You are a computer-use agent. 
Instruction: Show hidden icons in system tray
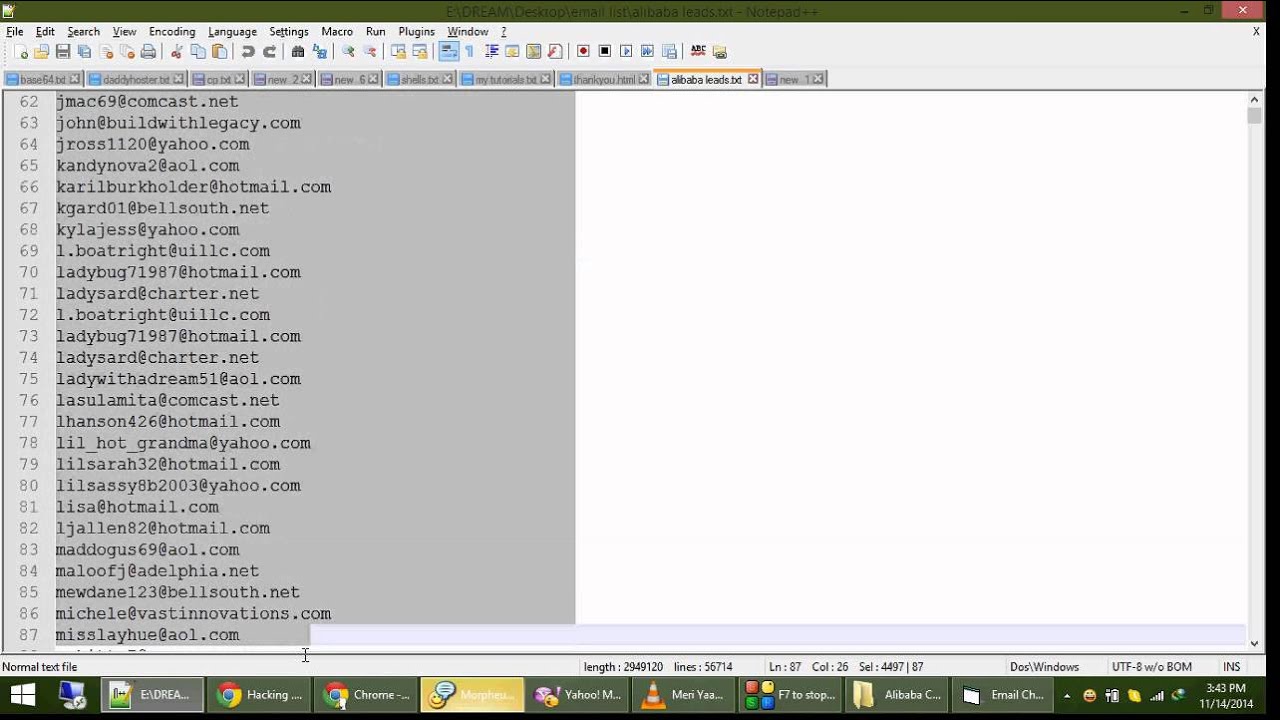tap(1067, 695)
